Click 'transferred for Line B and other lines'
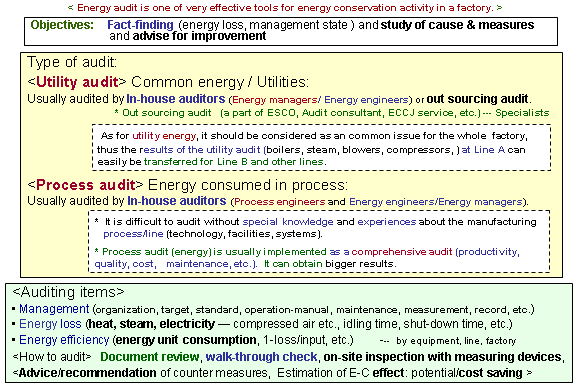The height and width of the screenshot is (388, 578). click(234, 162)
